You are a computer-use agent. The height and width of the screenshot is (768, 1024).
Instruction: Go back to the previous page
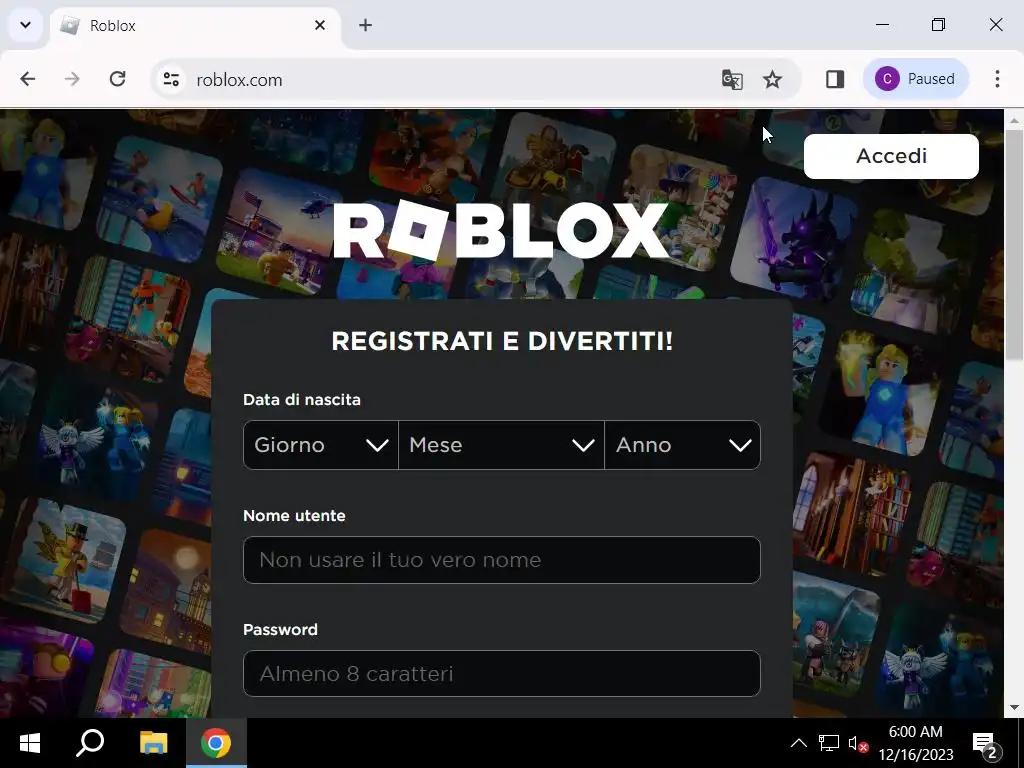click(x=27, y=79)
